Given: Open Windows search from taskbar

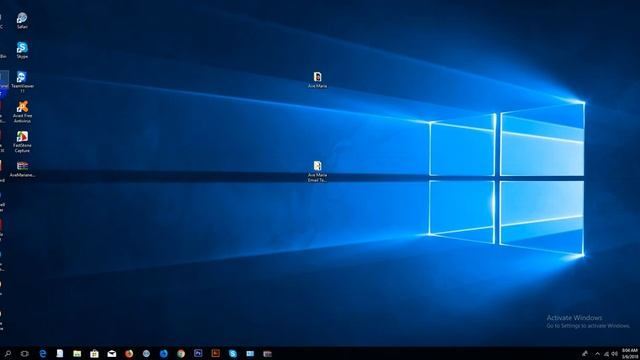Looking at the screenshot, I should [8, 353].
